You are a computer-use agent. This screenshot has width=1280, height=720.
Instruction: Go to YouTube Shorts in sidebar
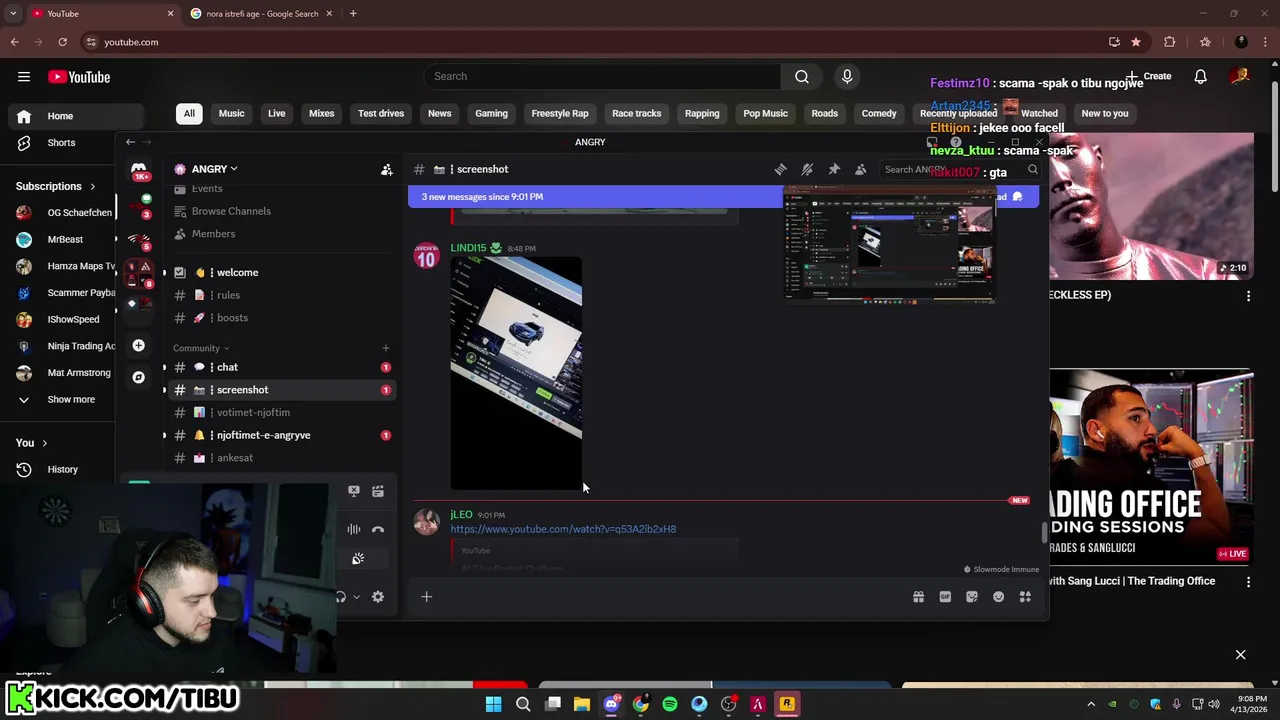(x=60, y=143)
